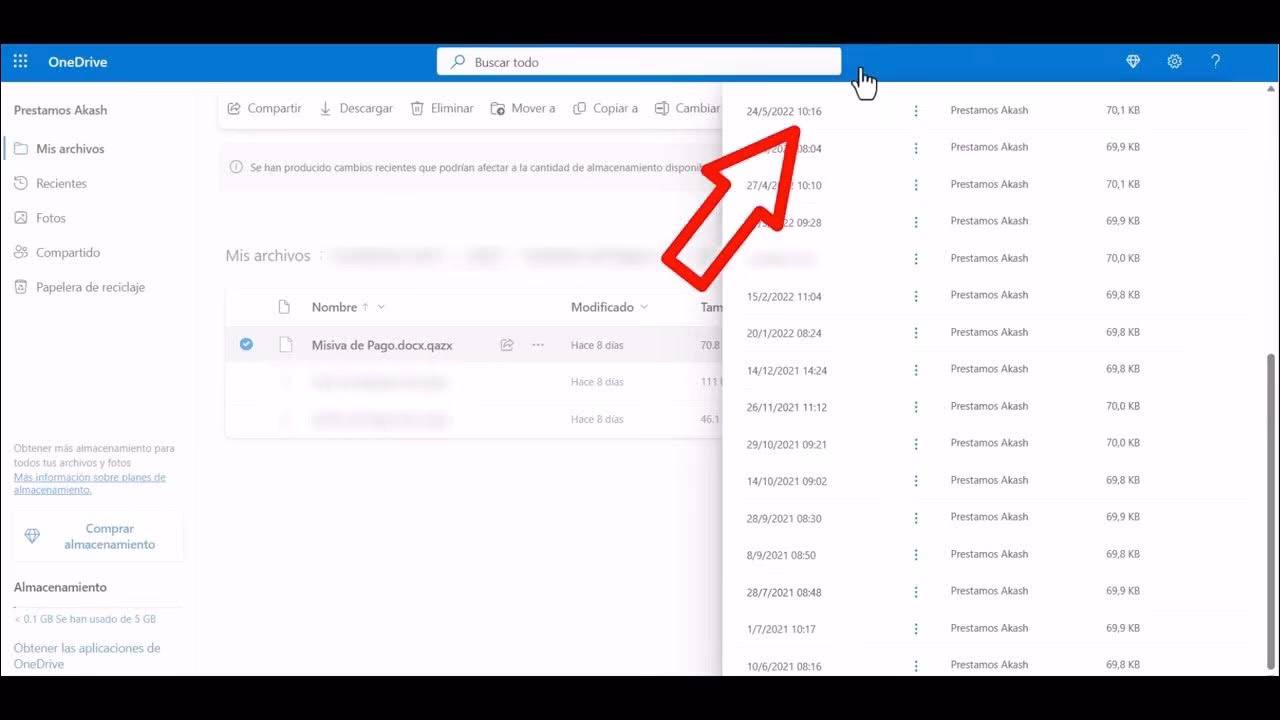This screenshot has height=720, width=1280.
Task: Open more options for Misiva de Pago.docx.qazx
Action: [538, 344]
